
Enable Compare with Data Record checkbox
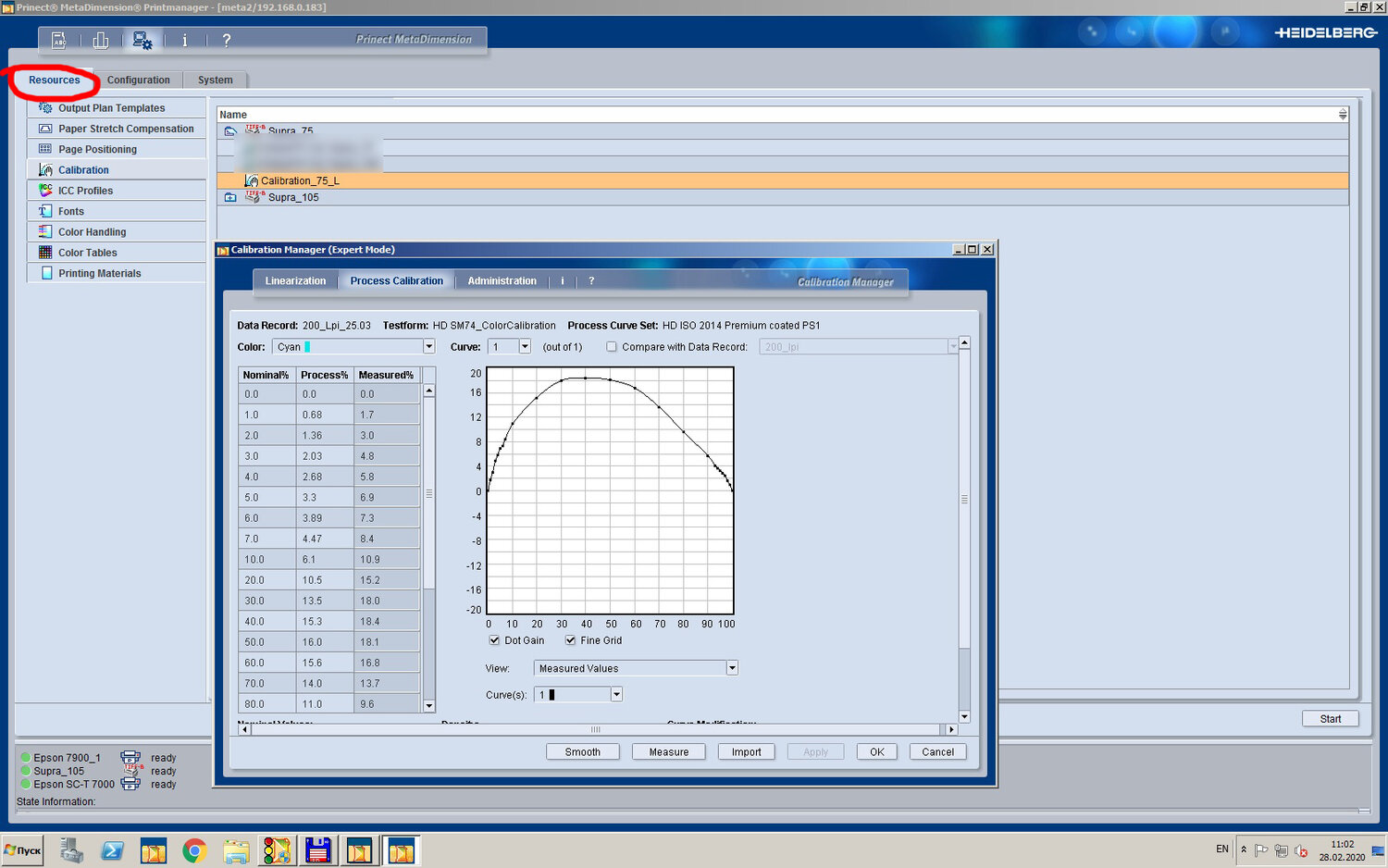tap(611, 347)
